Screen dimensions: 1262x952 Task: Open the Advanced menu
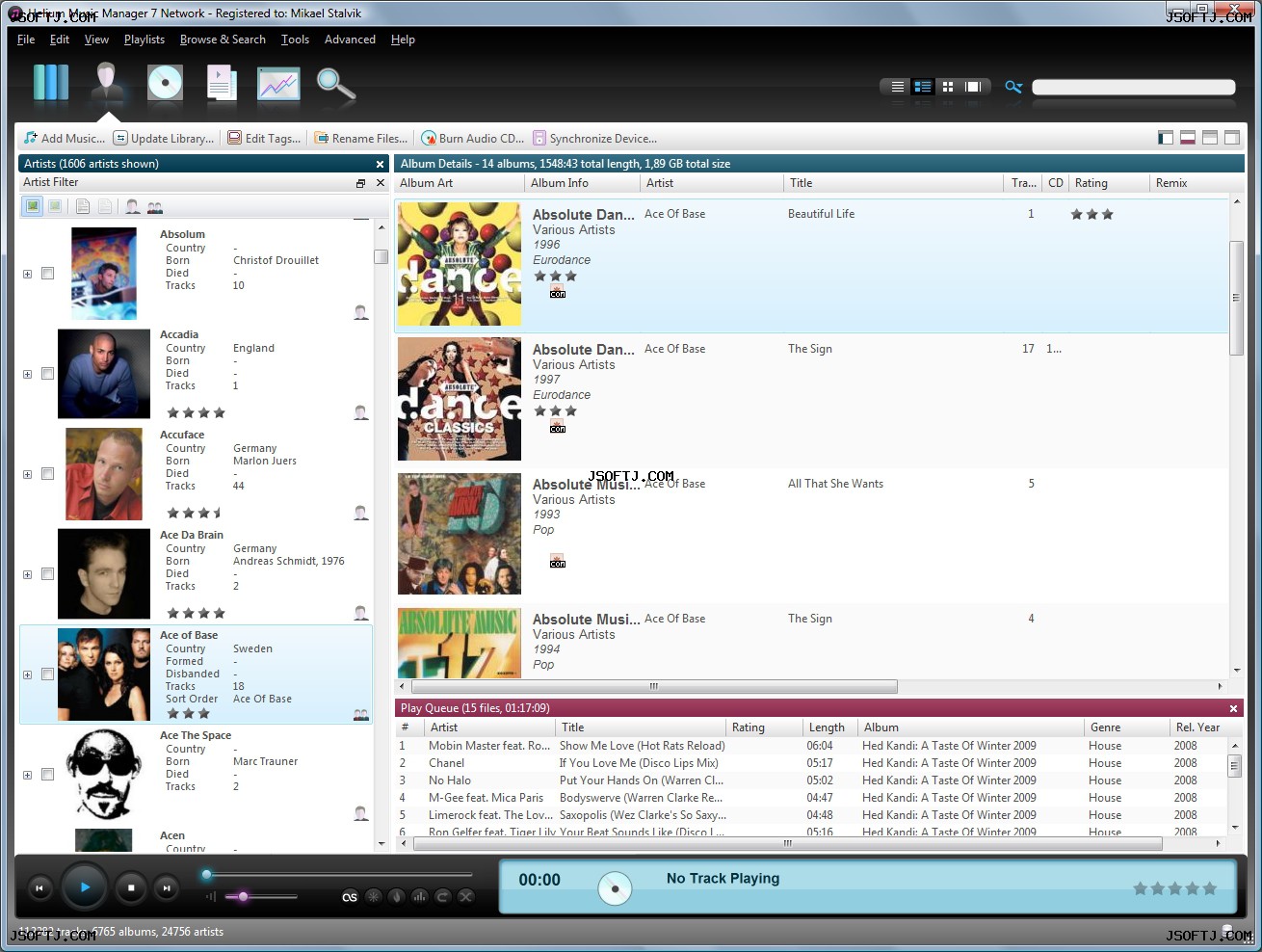coord(350,40)
